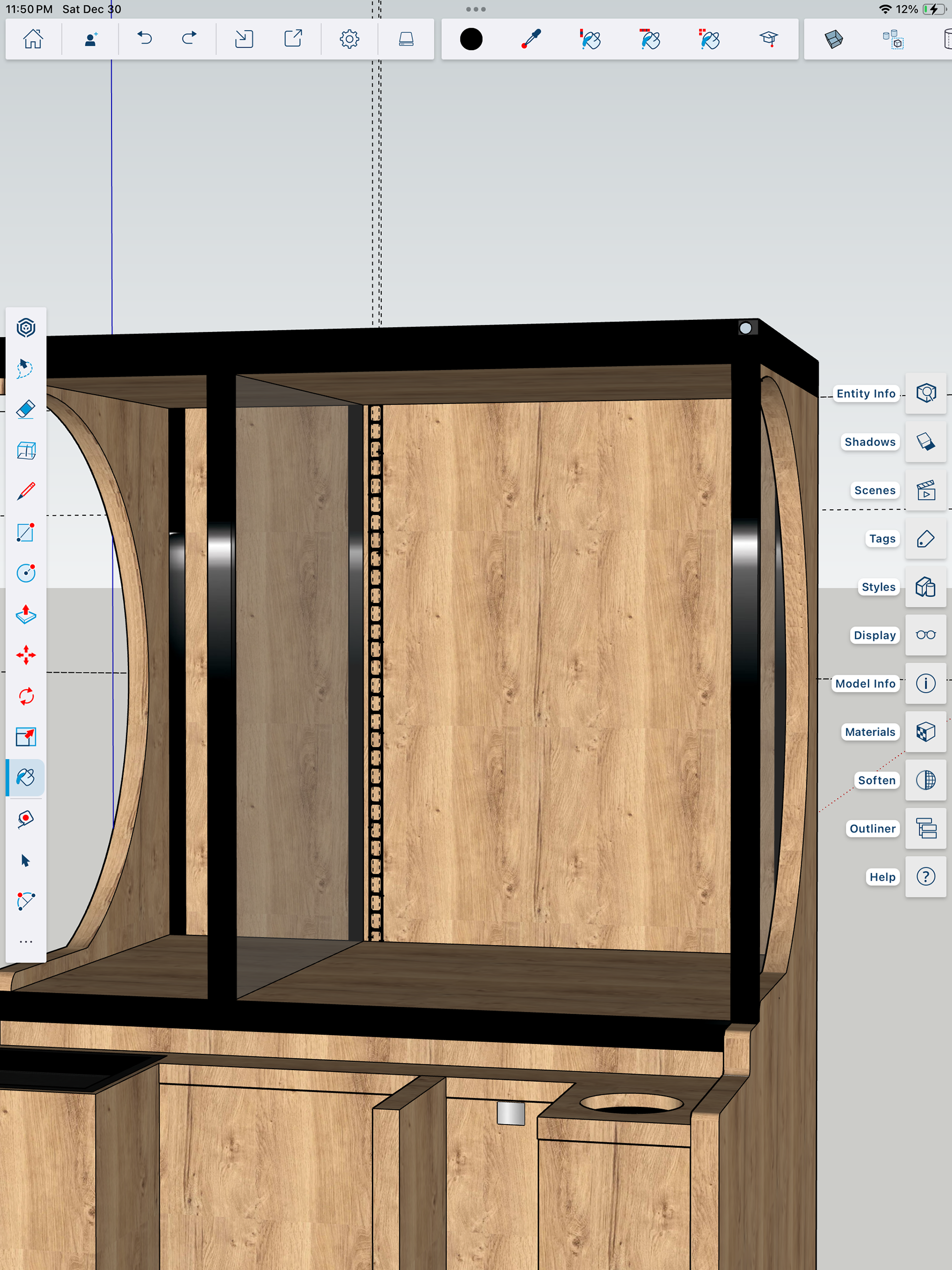Open the Entity Info panel

(x=926, y=393)
